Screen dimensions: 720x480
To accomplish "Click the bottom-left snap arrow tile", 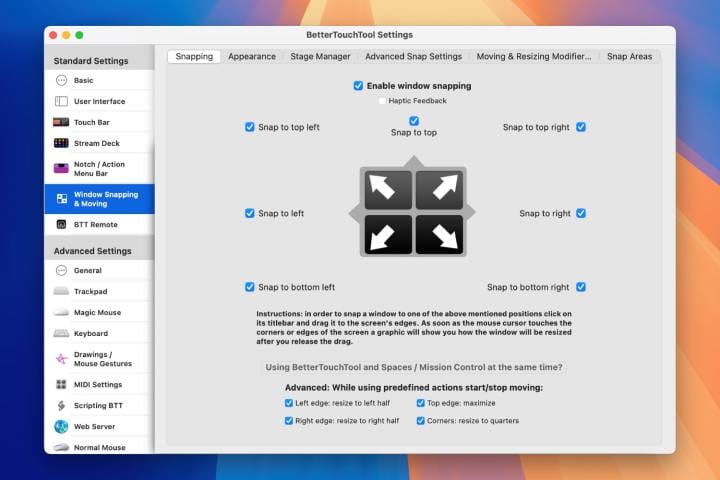I will (388, 235).
